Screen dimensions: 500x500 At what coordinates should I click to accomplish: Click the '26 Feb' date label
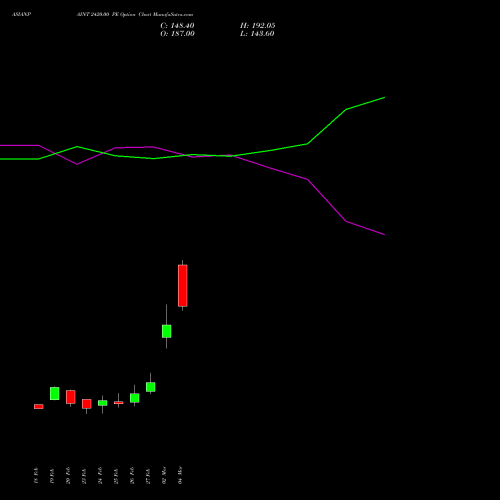click(x=132, y=476)
